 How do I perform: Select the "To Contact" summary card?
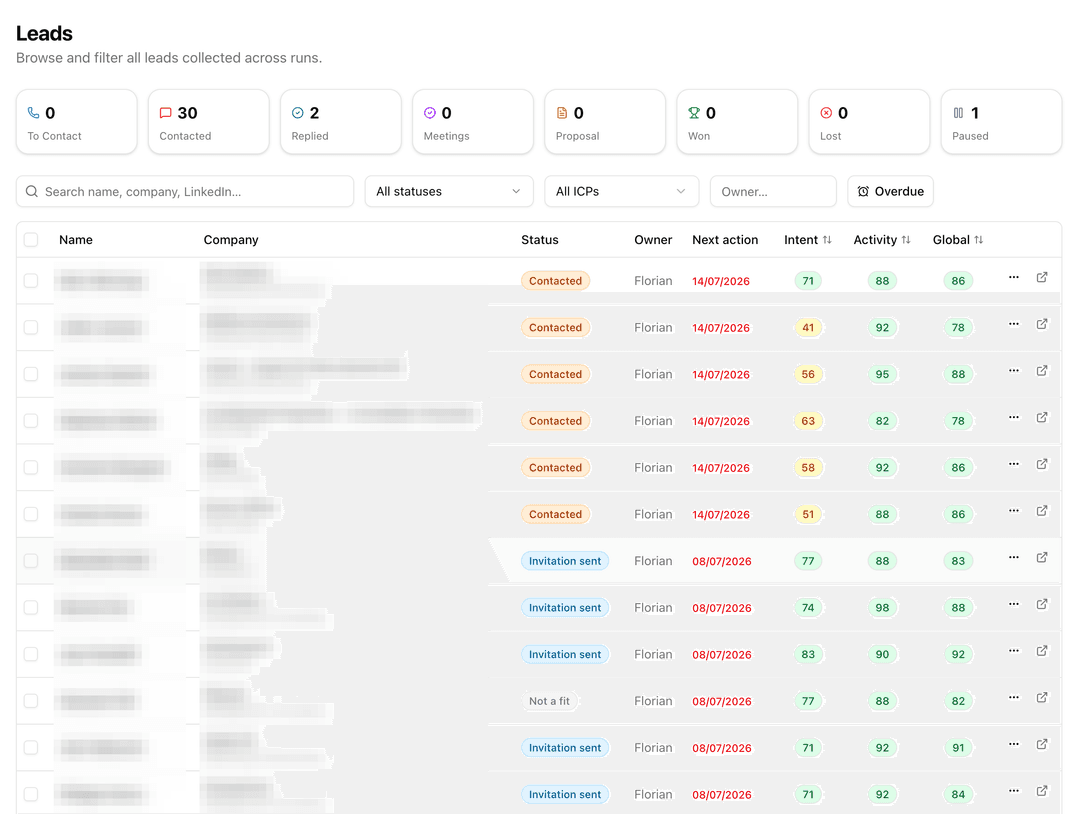(x=76, y=122)
